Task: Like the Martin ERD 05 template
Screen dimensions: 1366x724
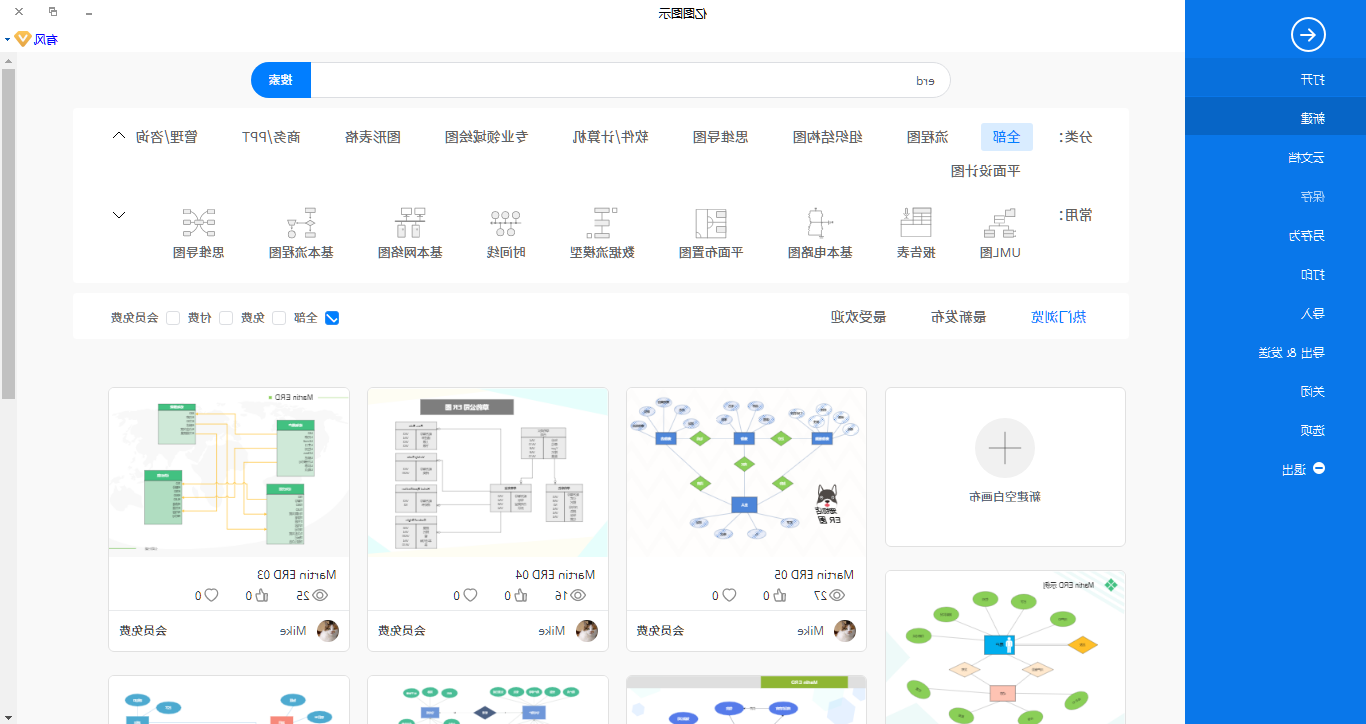Action: pos(781,595)
